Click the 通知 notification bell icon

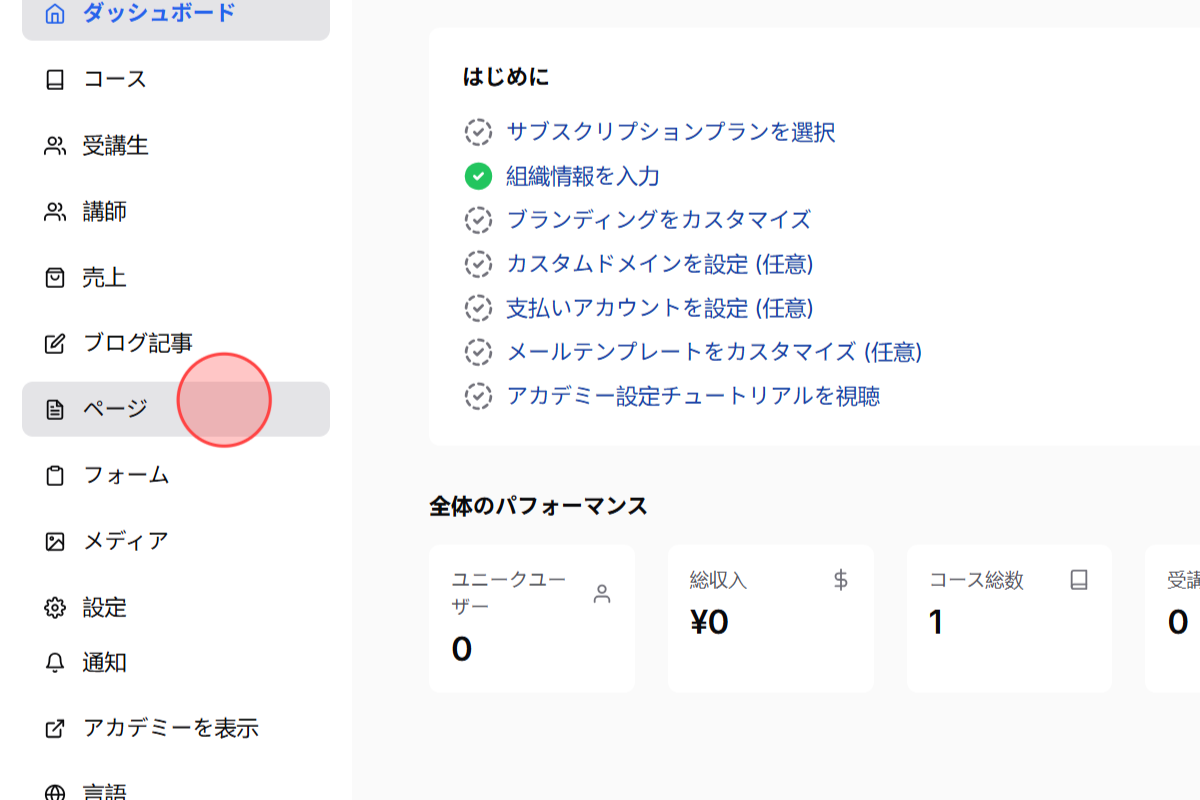(x=55, y=663)
